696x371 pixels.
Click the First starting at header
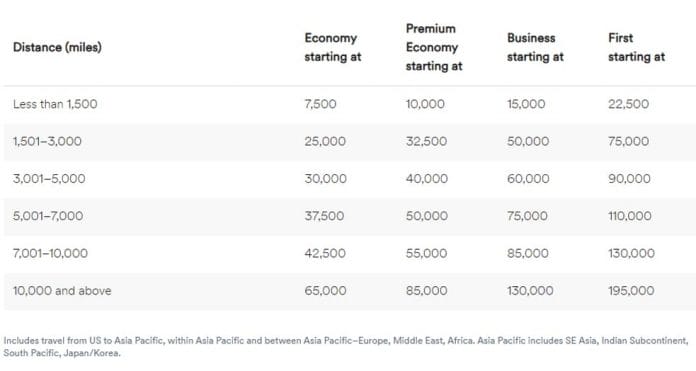[637, 47]
